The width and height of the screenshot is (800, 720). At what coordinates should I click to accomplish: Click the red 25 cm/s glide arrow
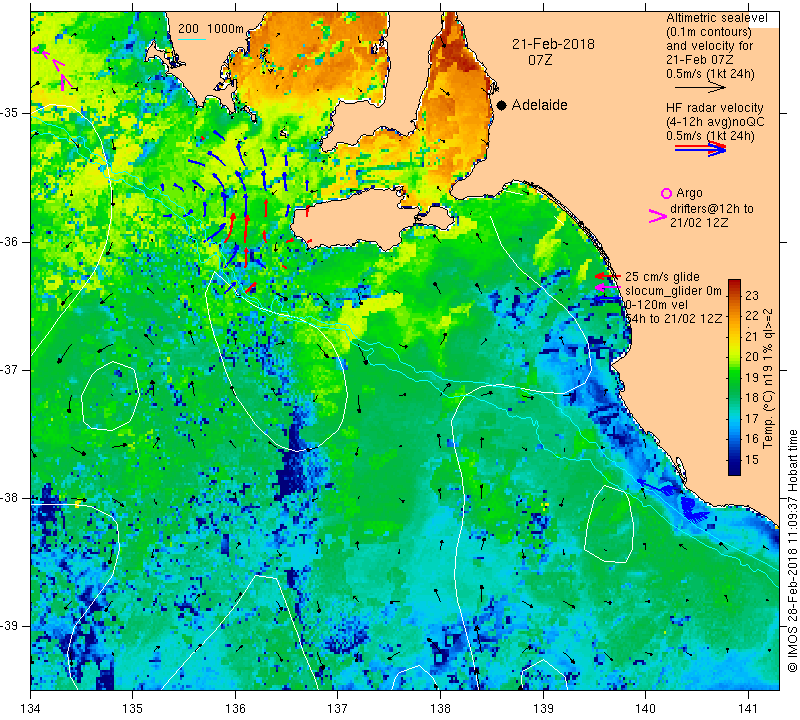pyautogui.click(x=608, y=276)
